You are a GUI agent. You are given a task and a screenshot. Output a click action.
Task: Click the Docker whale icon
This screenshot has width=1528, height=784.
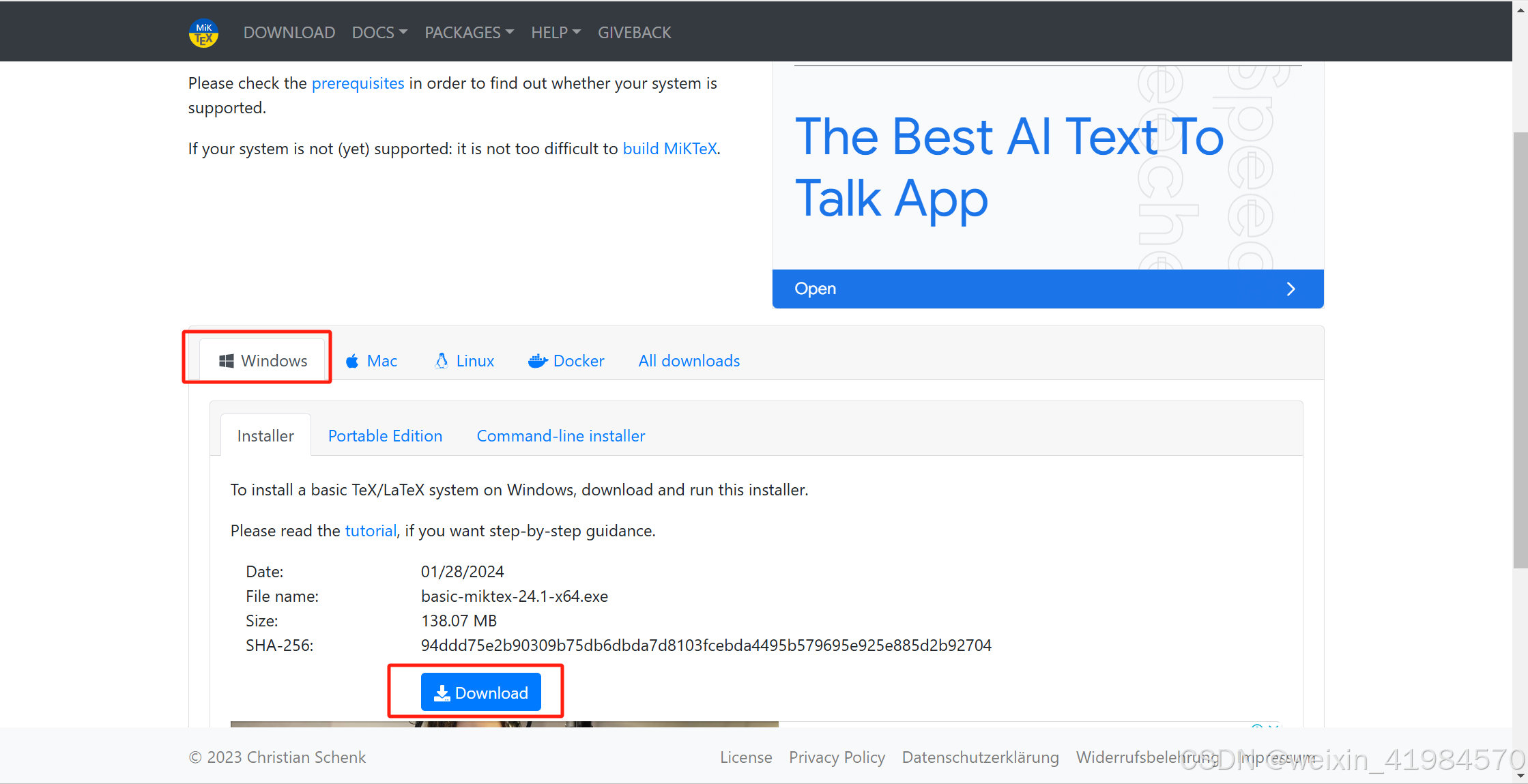click(x=538, y=360)
